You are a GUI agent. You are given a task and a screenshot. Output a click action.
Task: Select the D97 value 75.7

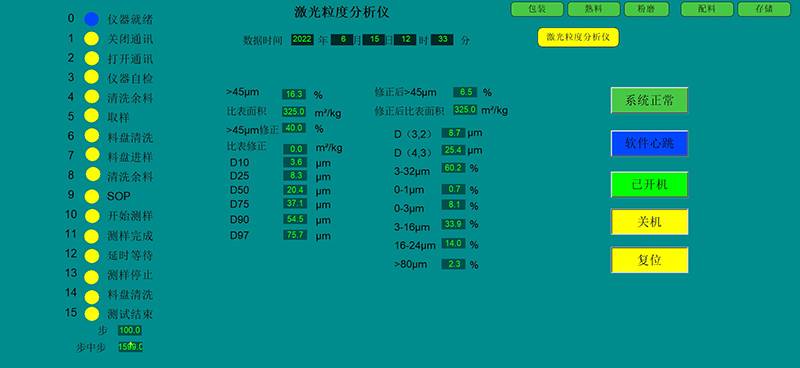pos(295,235)
